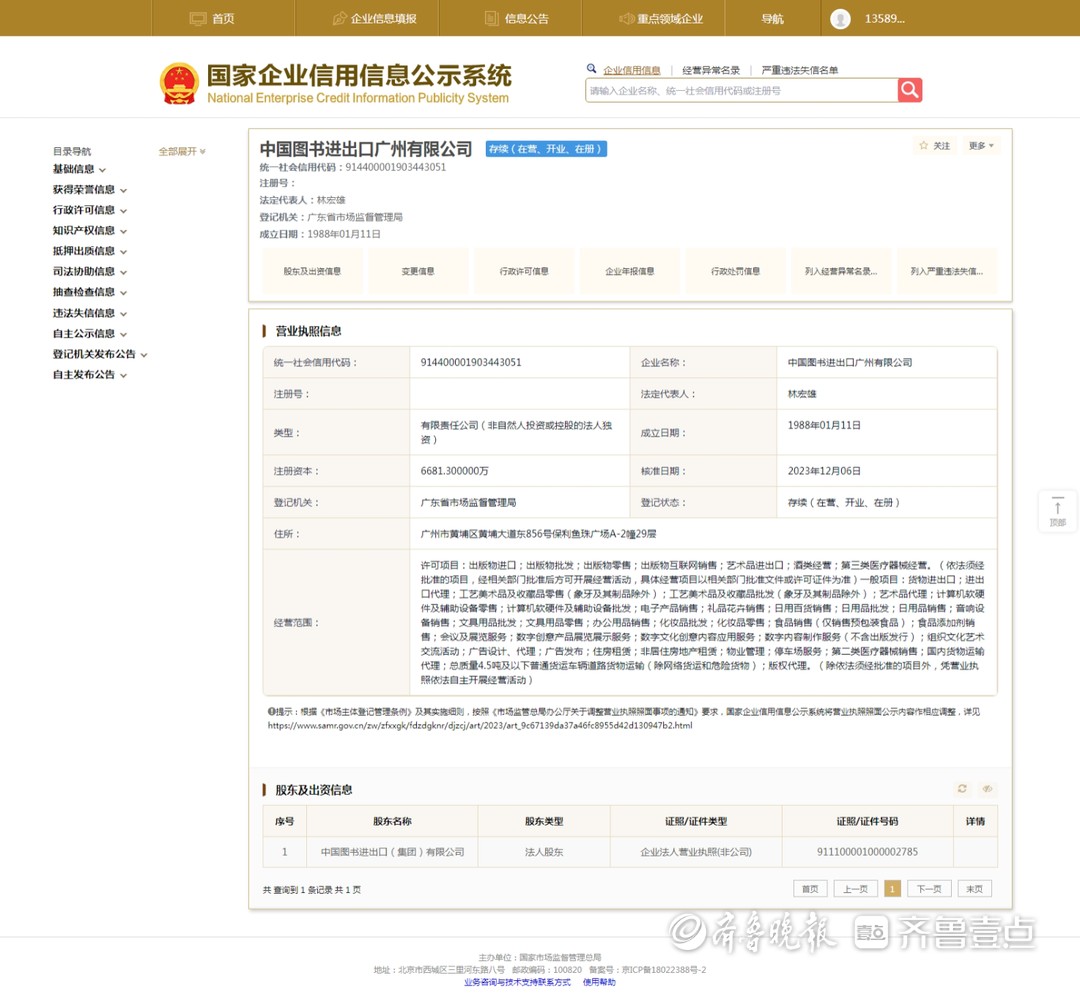Click registered capital 6681.300000万
Viewport: 1080px width, 1000px height.
click(x=455, y=471)
